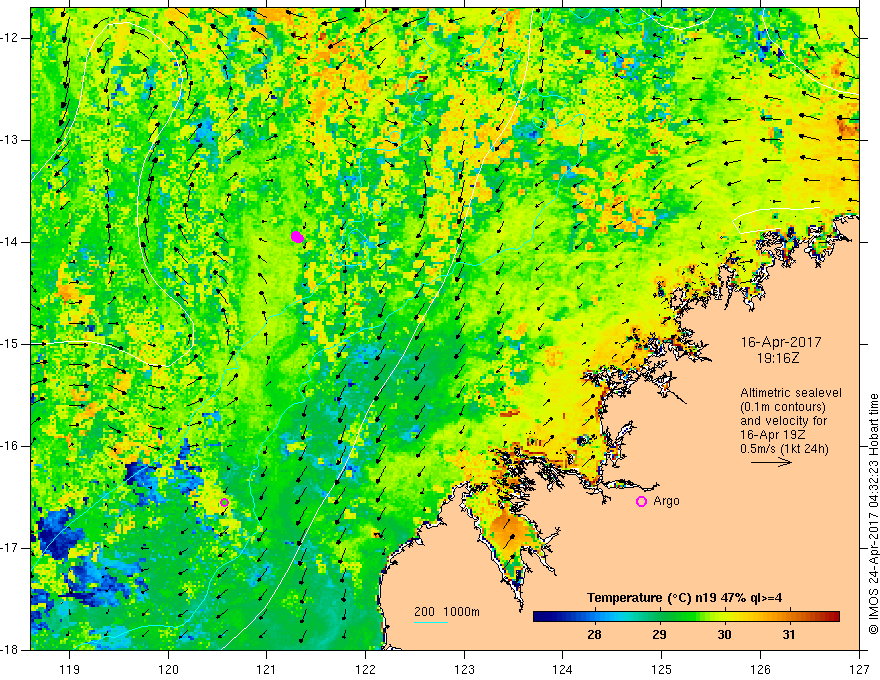Click longitude axis label '119'
Viewport: 880px width, 680px height.
(70, 669)
